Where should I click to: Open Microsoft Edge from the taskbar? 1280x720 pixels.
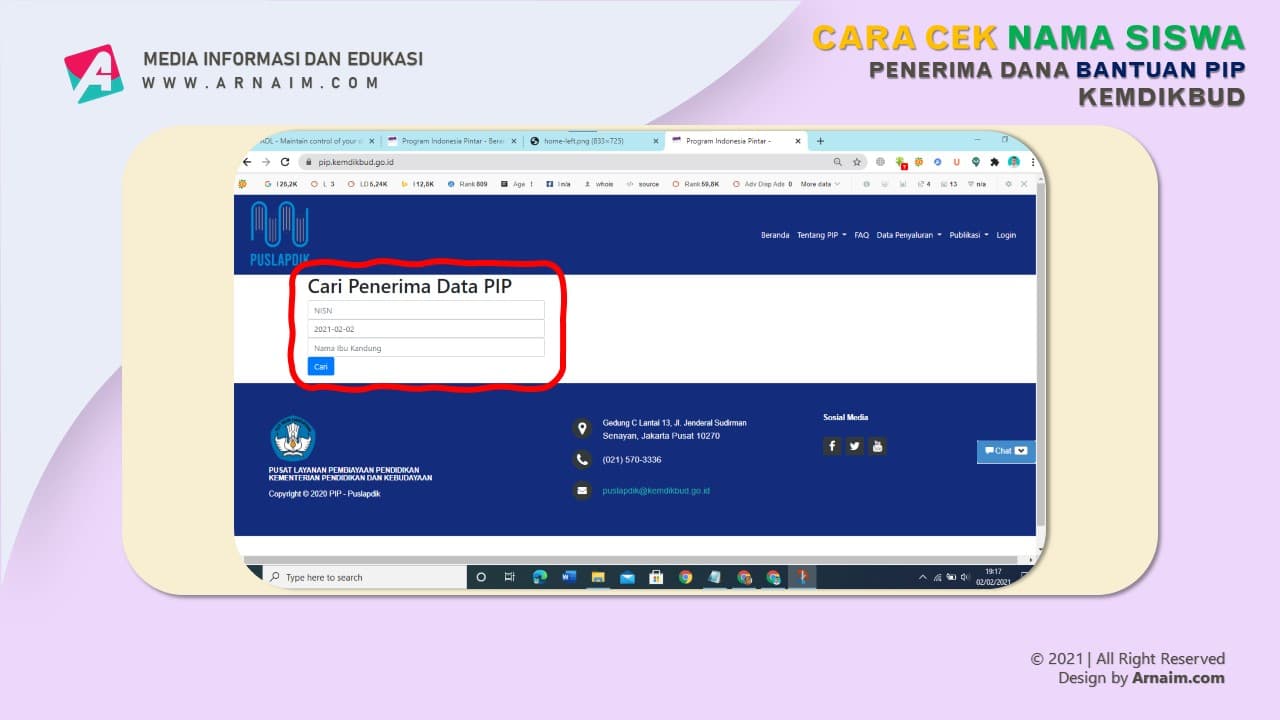pos(540,577)
